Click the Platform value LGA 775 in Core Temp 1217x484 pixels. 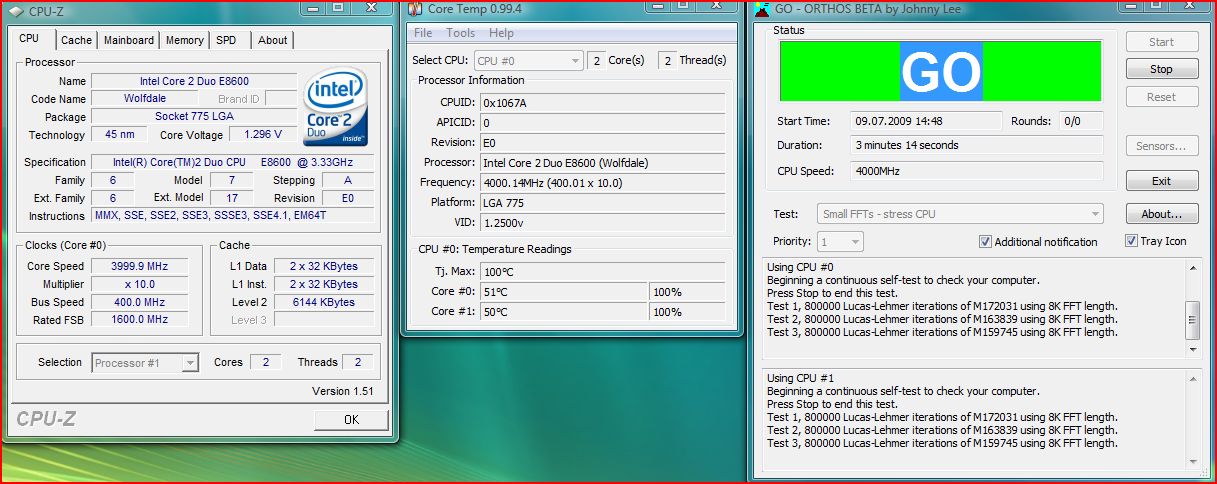[602, 202]
